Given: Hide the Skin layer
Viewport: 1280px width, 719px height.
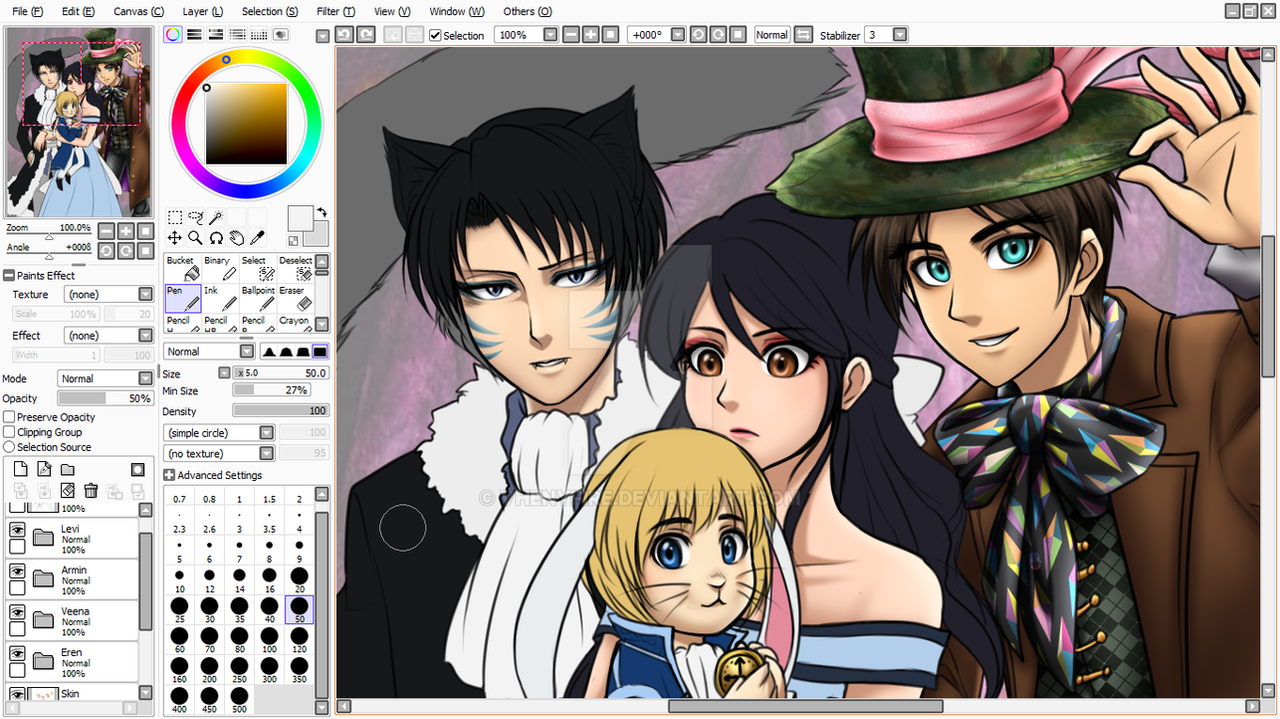Looking at the screenshot, I should pos(17,693).
